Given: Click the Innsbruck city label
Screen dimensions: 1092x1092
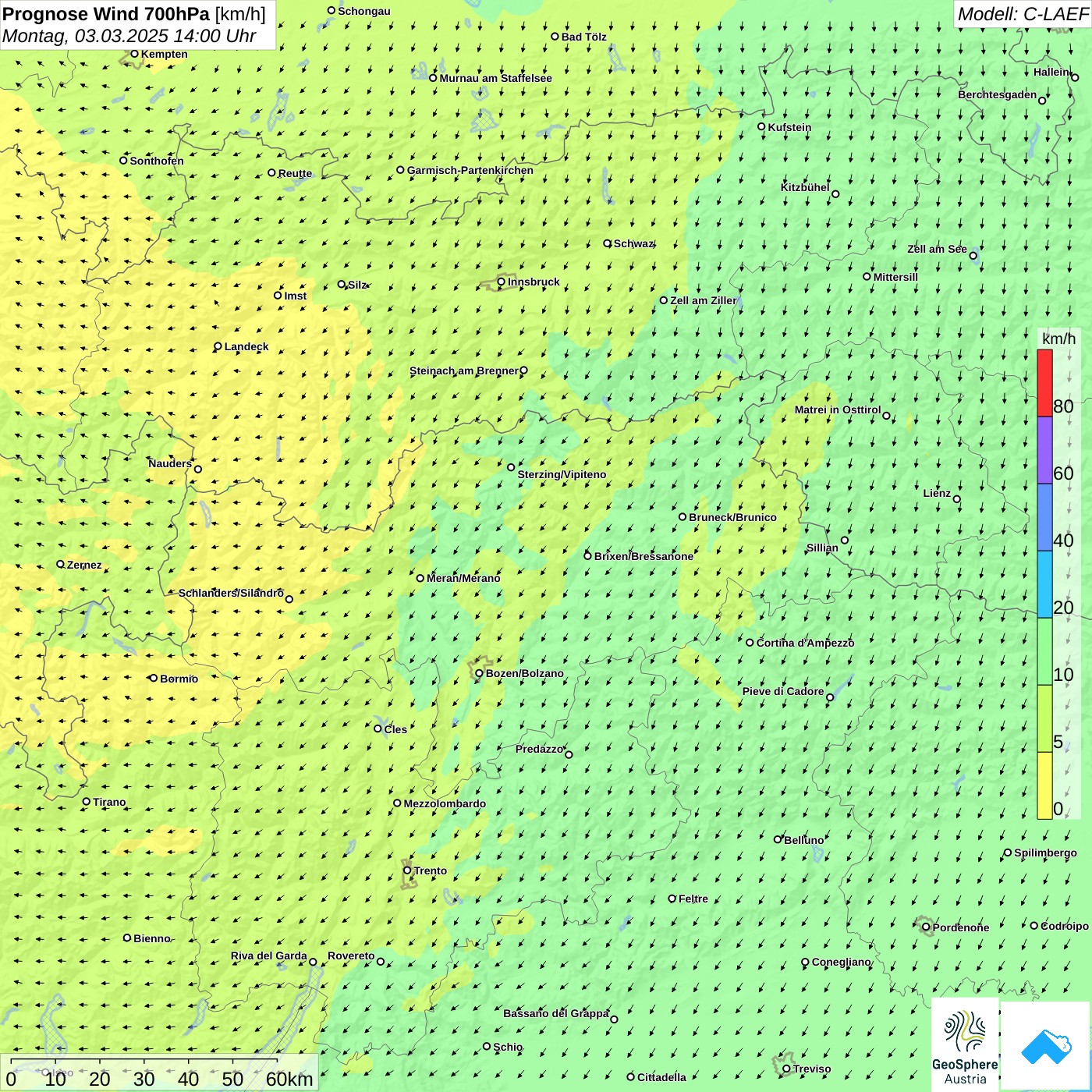Looking at the screenshot, I should 534,282.
